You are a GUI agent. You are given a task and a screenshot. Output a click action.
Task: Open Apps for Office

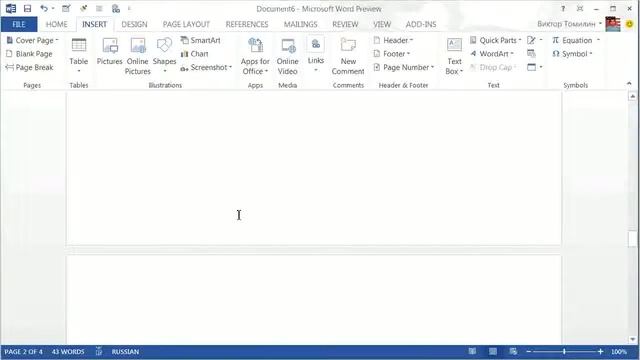pos(255,56)
